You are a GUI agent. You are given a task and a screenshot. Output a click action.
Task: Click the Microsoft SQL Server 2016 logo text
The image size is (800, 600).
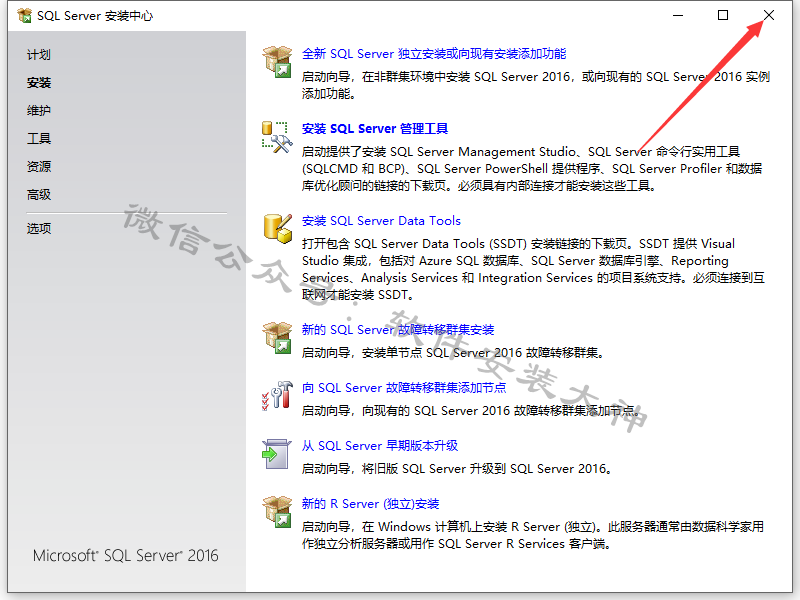[x=126, y=555]
